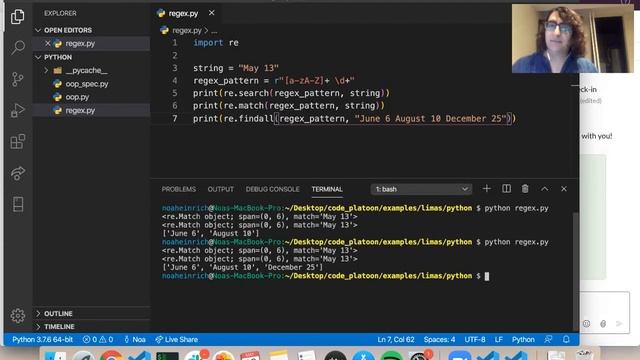
Task: Select regex.py in PYTHON folder
Action: point(80,110)
